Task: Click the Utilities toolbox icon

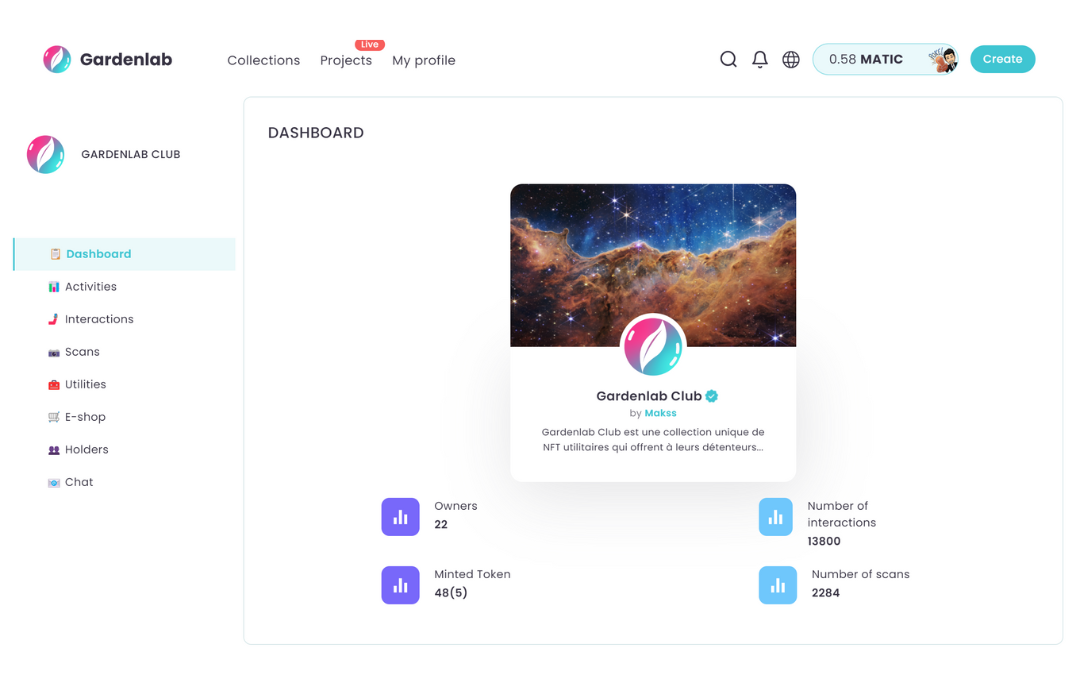Action: (x=54, y=384)
